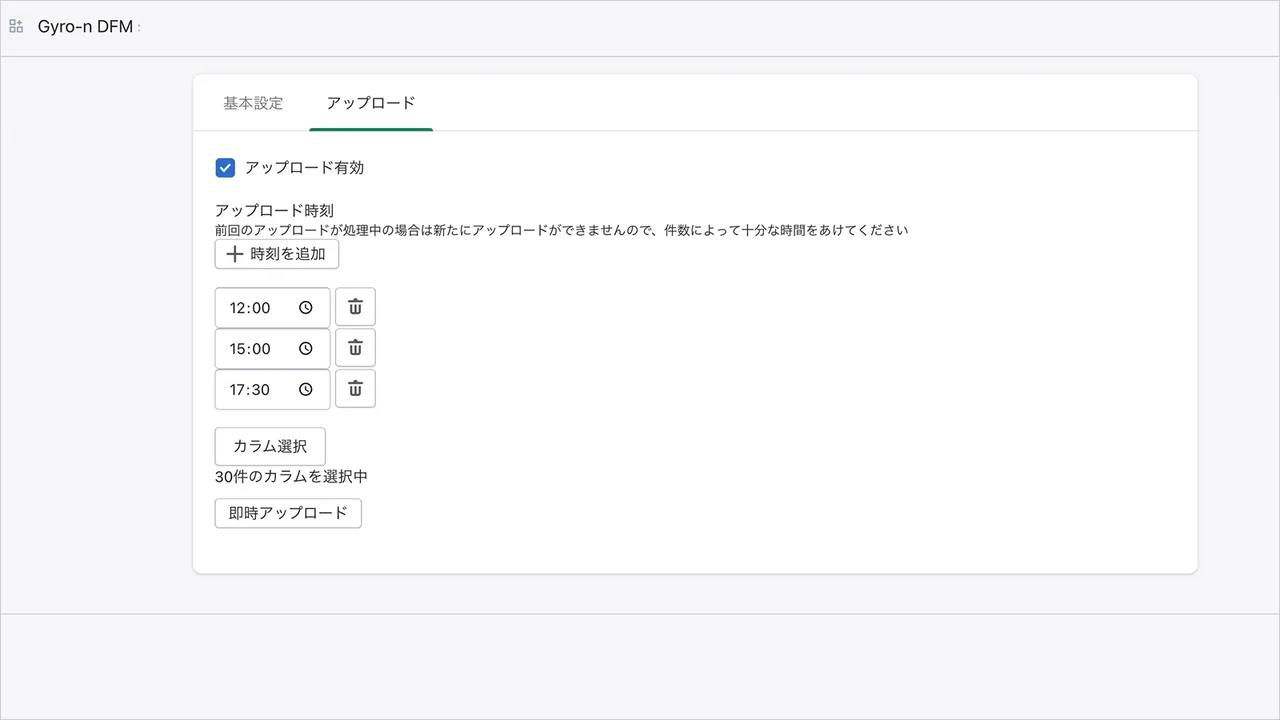
Task: Open the カラム選択 button
Action: pos(270,446)
